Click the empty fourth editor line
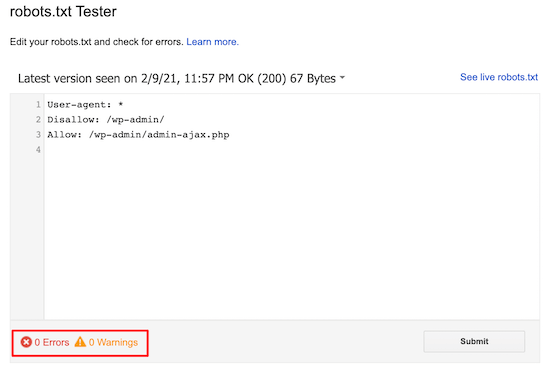This screenshot has width=550, height=372. [x=292, y=150]
